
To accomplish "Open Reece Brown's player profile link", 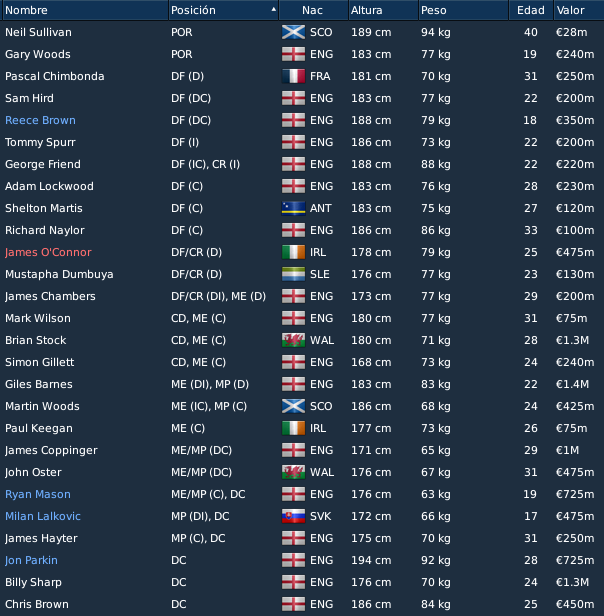I will click(40, 120).
